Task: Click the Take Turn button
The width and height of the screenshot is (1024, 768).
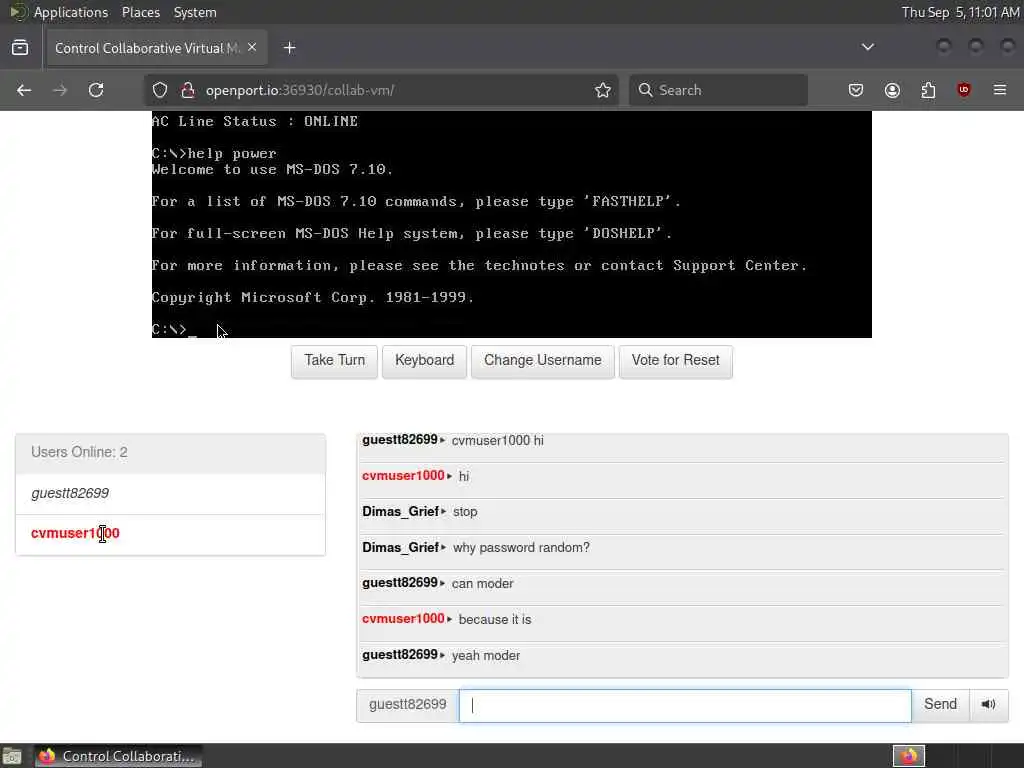Action: pyautogui.click(x=334, y=360)
